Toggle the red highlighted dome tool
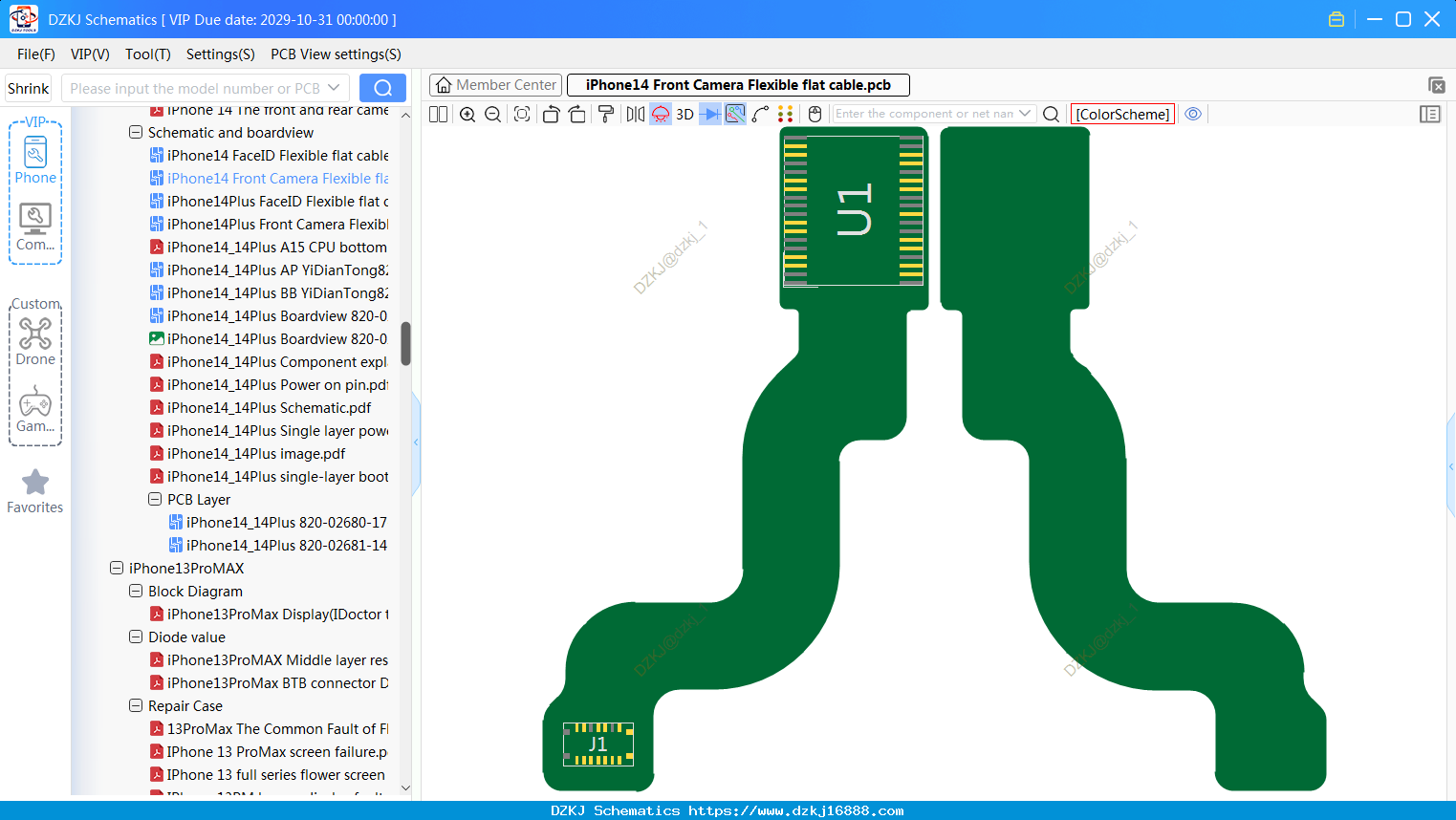 click(x=661, y=114)
